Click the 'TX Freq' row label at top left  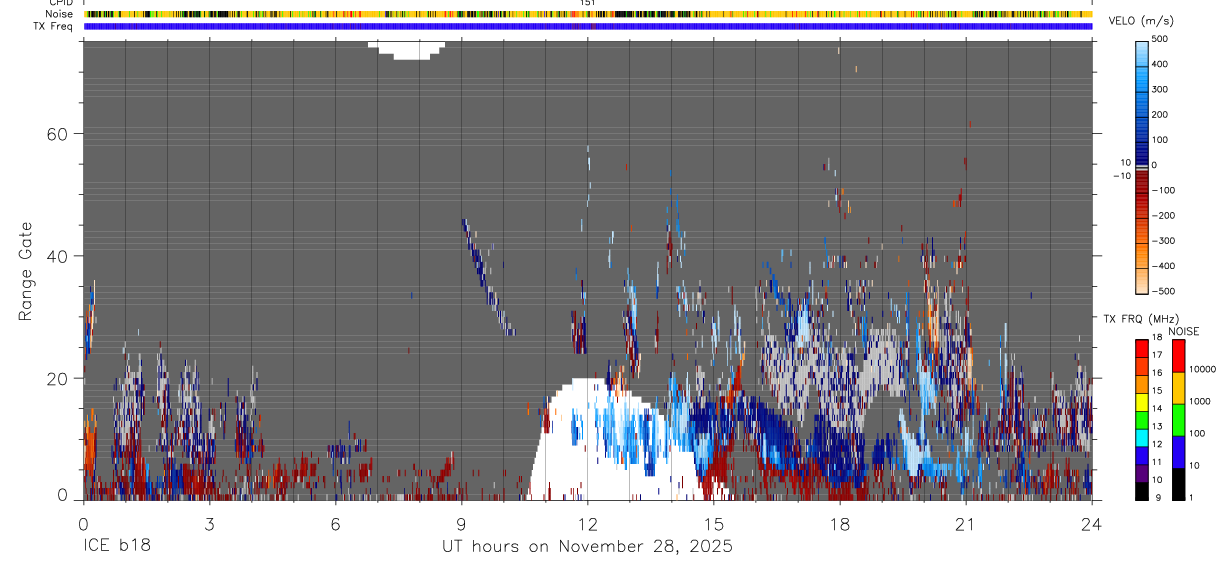click(54, 26)
